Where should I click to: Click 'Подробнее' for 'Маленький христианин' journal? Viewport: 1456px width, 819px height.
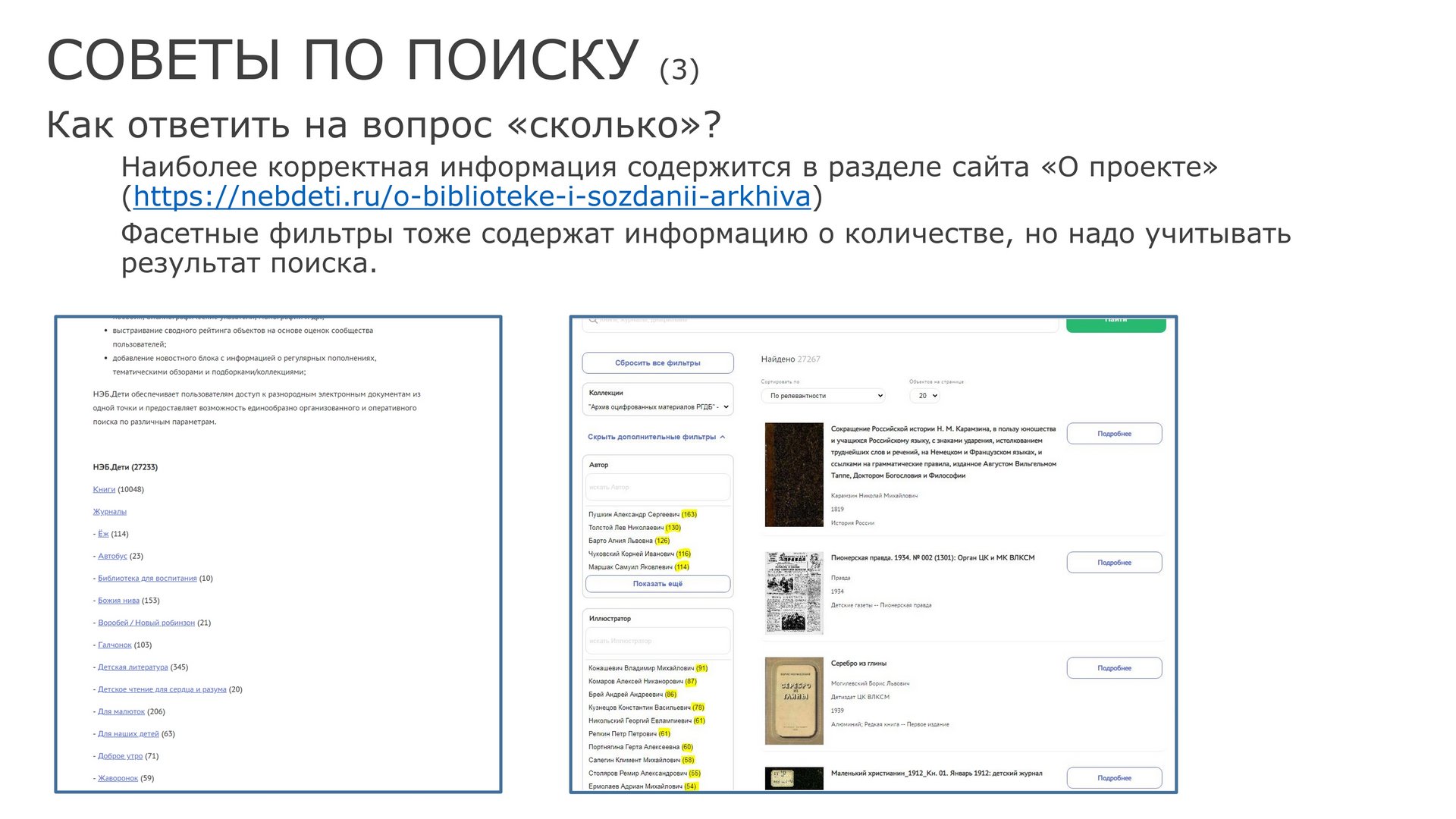pyautogui.click(x=1114, y=778)
